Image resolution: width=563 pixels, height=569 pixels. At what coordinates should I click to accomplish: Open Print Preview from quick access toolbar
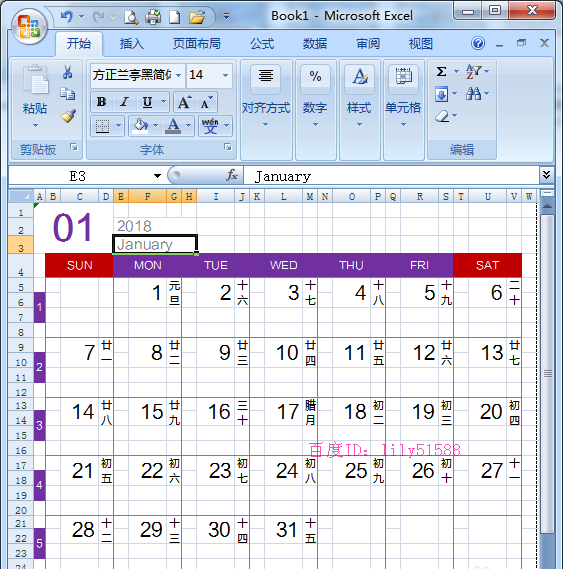(x=131, y=17)
